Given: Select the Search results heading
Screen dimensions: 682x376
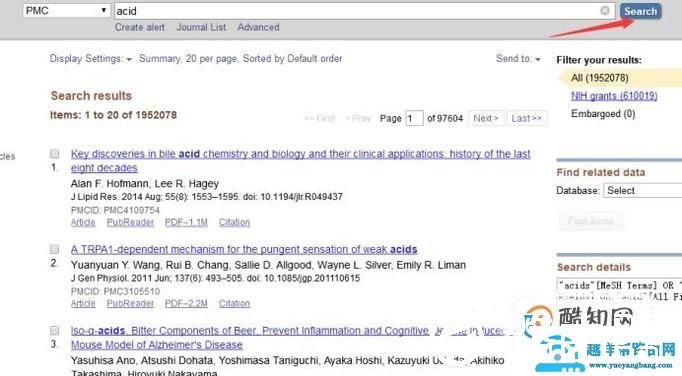Looking at the screenshot, I should point(91,96).
